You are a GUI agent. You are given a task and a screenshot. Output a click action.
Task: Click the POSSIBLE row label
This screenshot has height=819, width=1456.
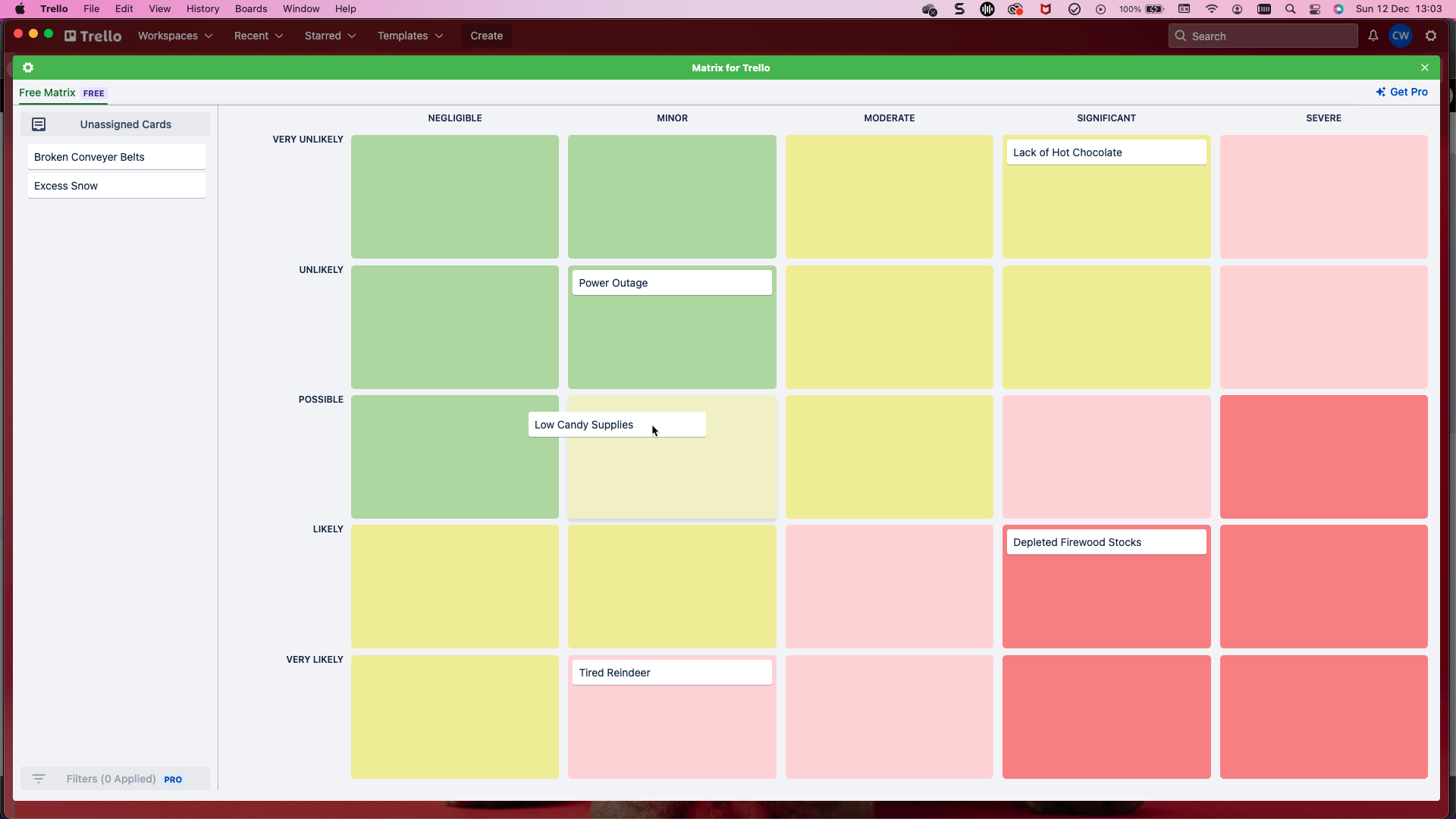[321, 400]
